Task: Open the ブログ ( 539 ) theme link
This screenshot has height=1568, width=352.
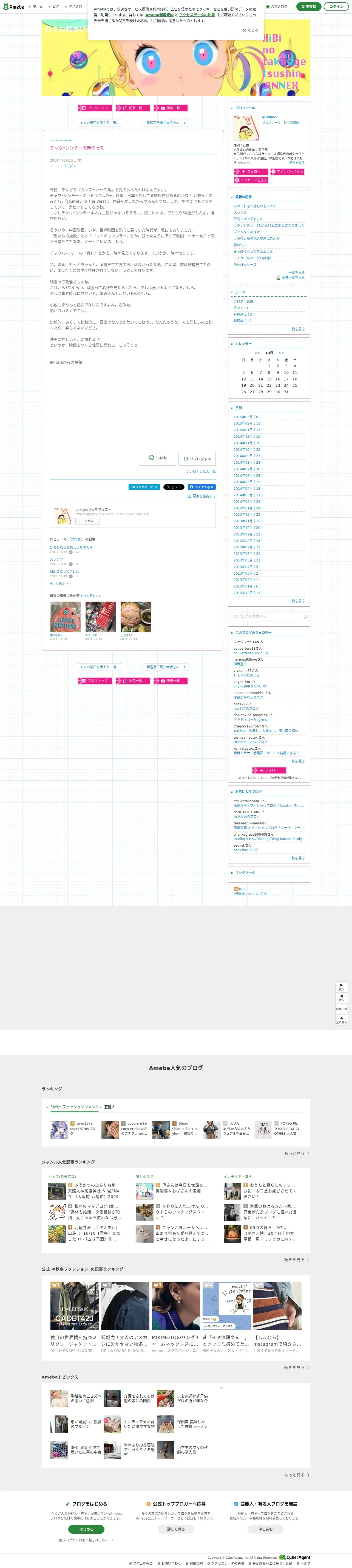Action: pyautogui.click(x=245, y=301)
